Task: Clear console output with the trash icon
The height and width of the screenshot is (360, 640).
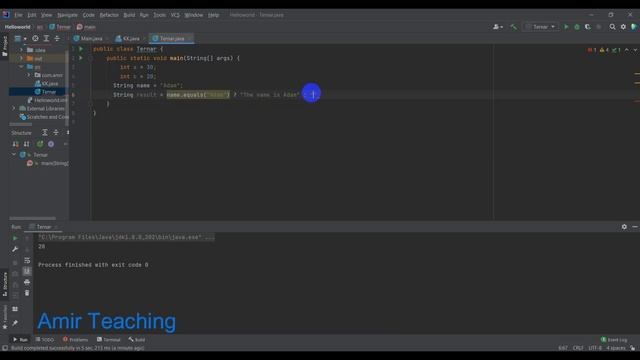Action: [x=27, y=293]
